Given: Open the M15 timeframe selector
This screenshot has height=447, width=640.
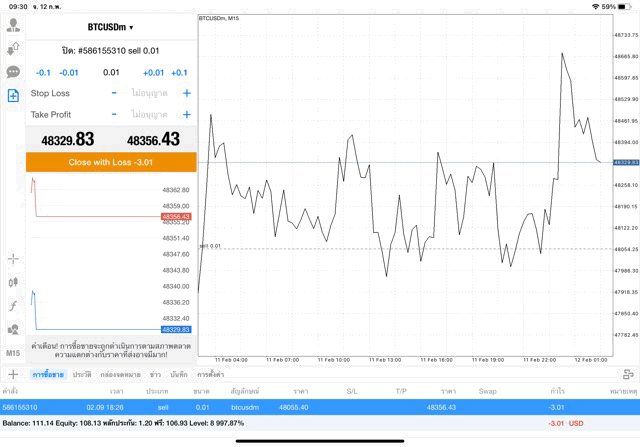Looking at the screenshot, I should [x=13, y=353].
